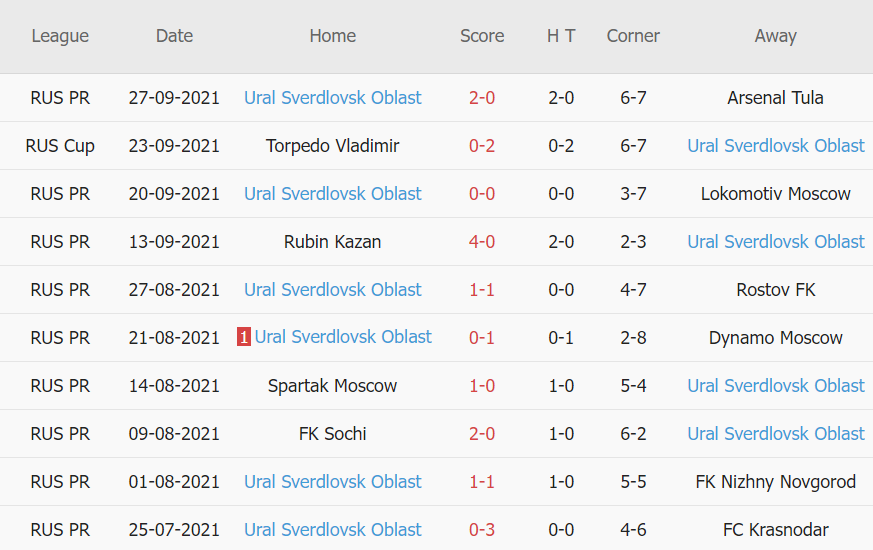Click the Date column header
Screen dimensions: 873x550
(x=174, y=36)
